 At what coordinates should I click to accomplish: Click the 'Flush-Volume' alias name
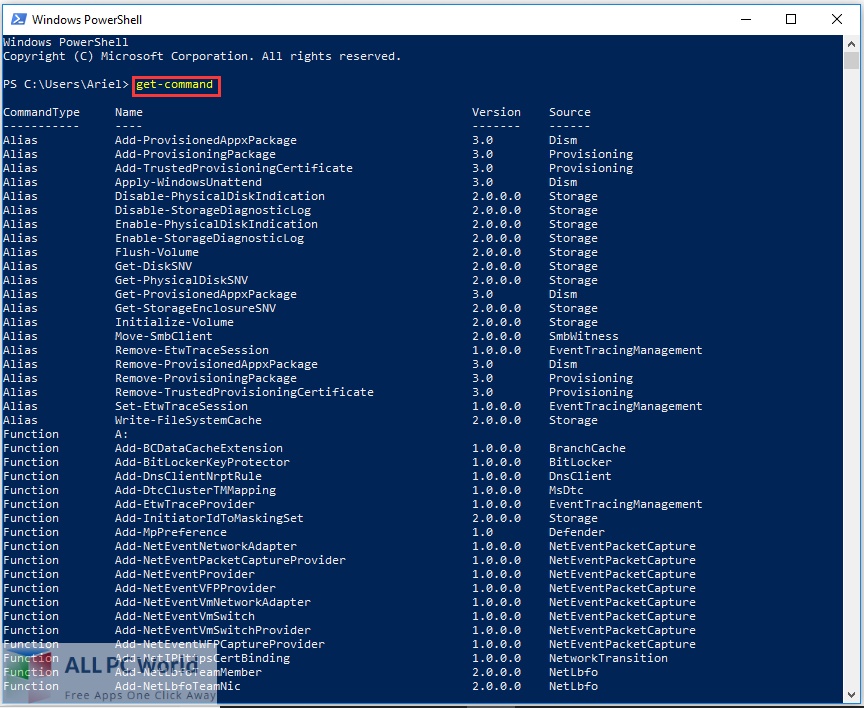point(156,252)
